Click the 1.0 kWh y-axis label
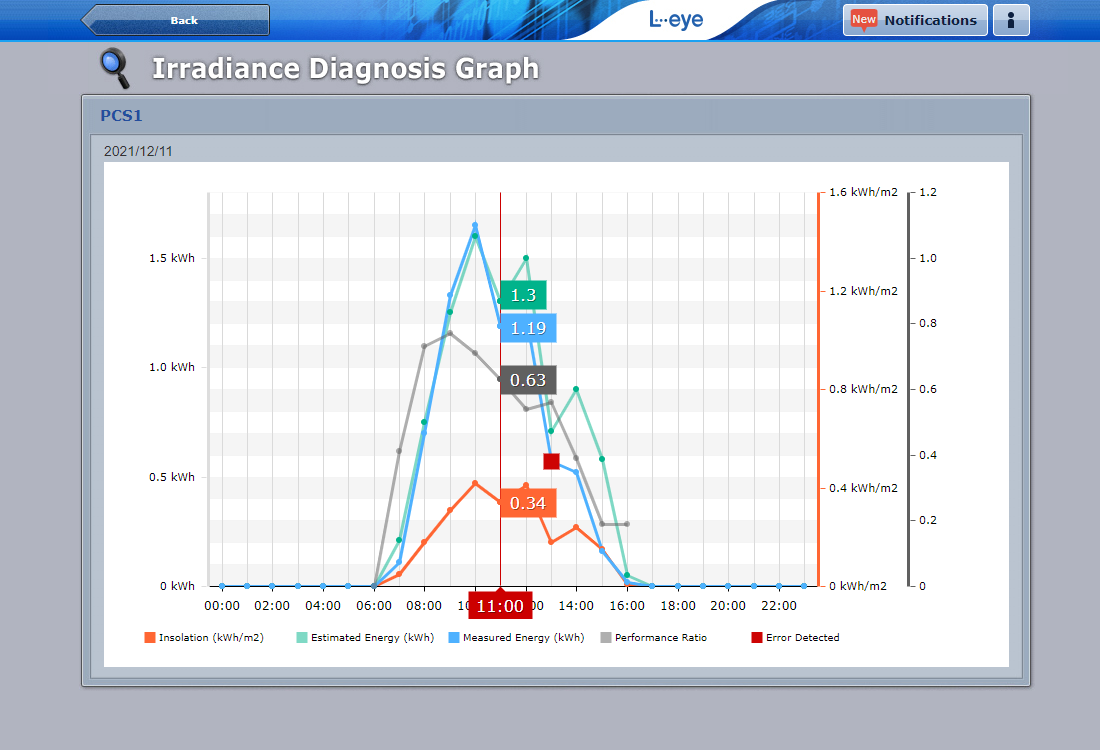This screenshot has width=1100, height=750. [x=172, y=367]
